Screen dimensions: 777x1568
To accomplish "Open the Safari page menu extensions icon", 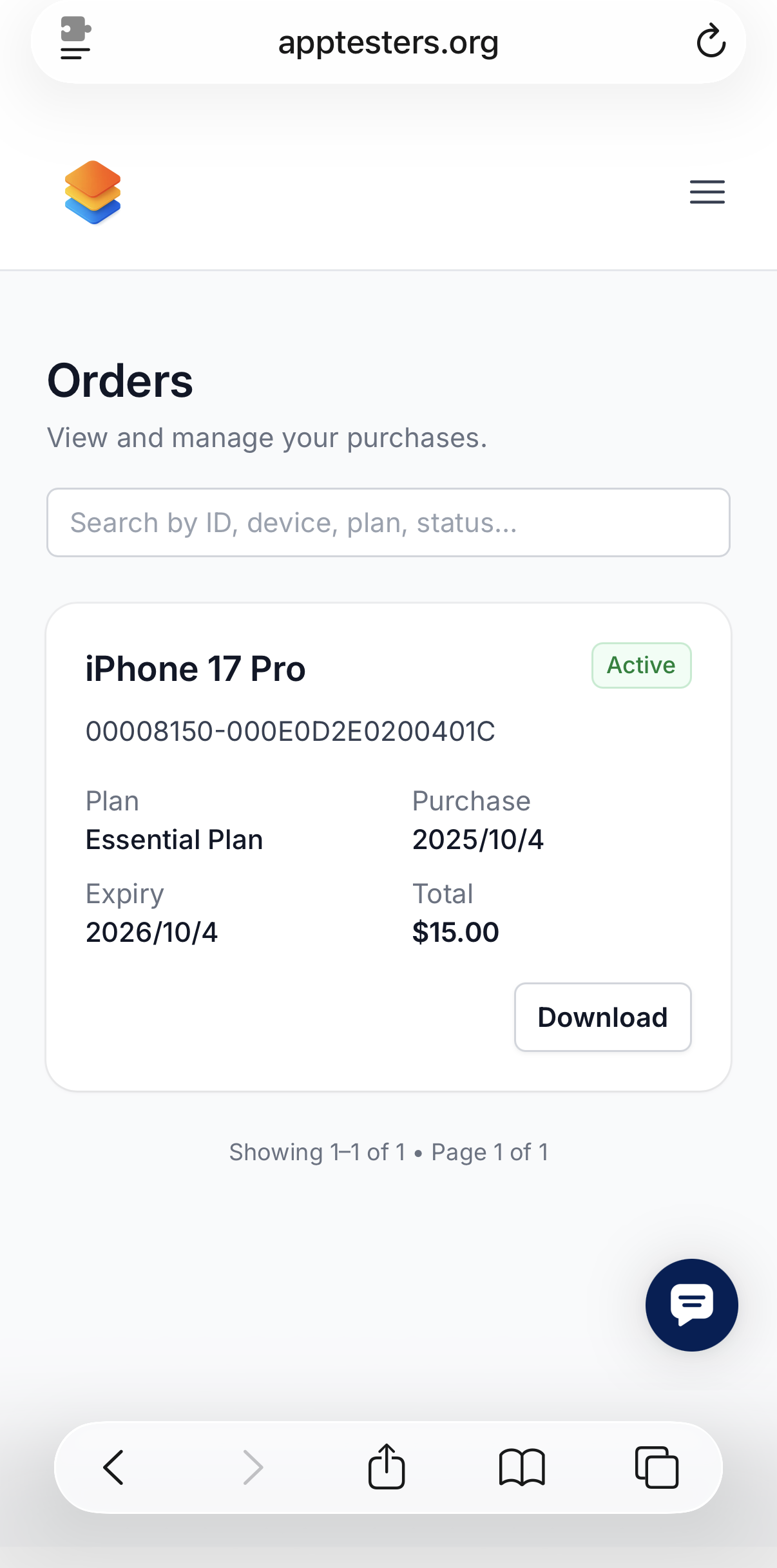I will [75, 39].
